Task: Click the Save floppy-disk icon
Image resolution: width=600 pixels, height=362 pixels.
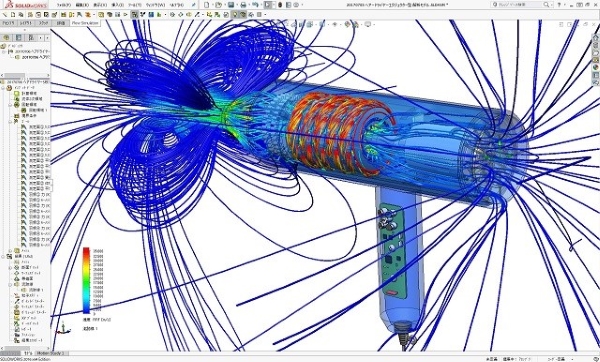Action: tap(231, 5)
